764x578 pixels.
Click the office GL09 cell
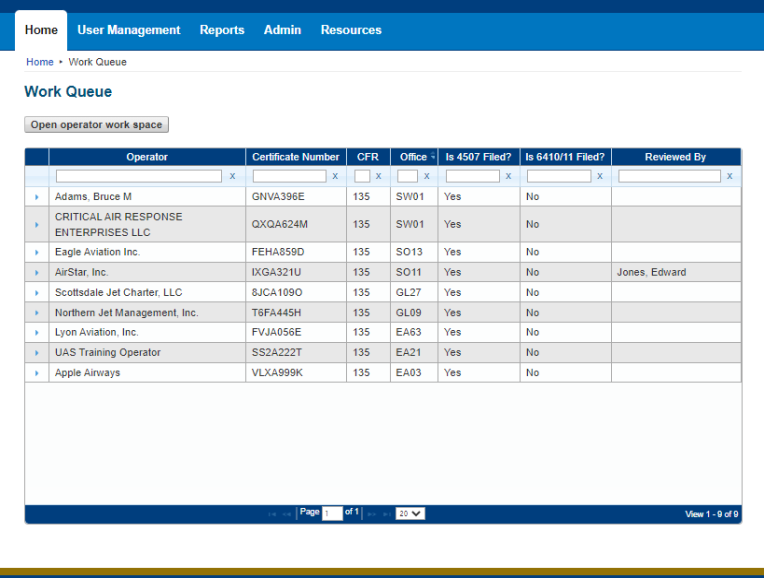point(414,313)
